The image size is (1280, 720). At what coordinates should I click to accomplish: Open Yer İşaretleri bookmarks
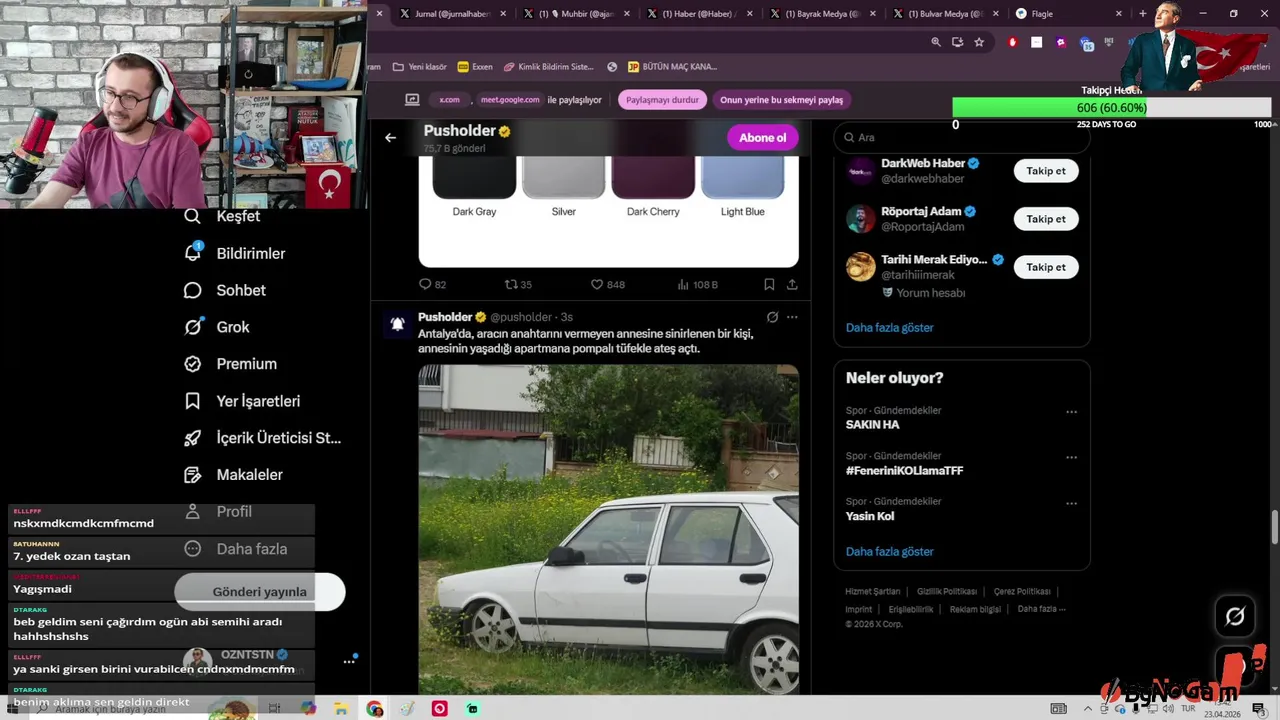[242, 401]
